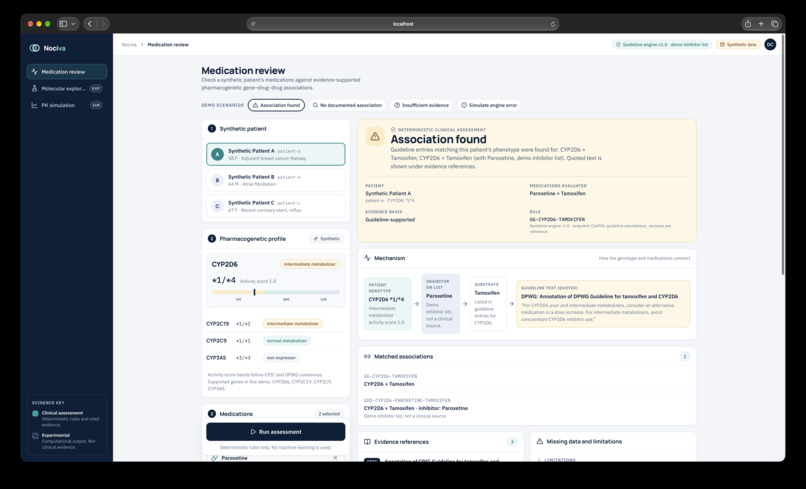
Task: Choose Synthetic Patient B card
Action: pos(276,180)
